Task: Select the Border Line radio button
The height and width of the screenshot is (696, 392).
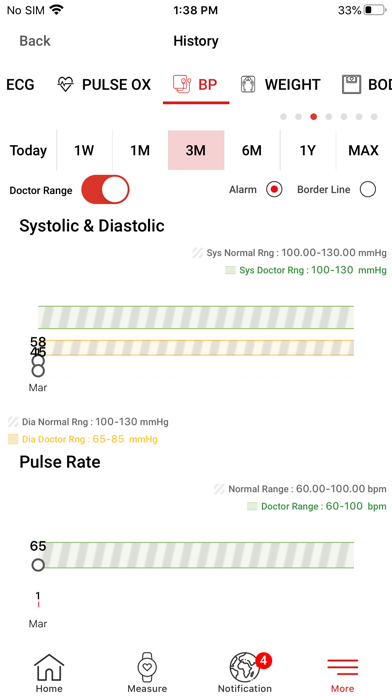Action: [x=368, y=190]
